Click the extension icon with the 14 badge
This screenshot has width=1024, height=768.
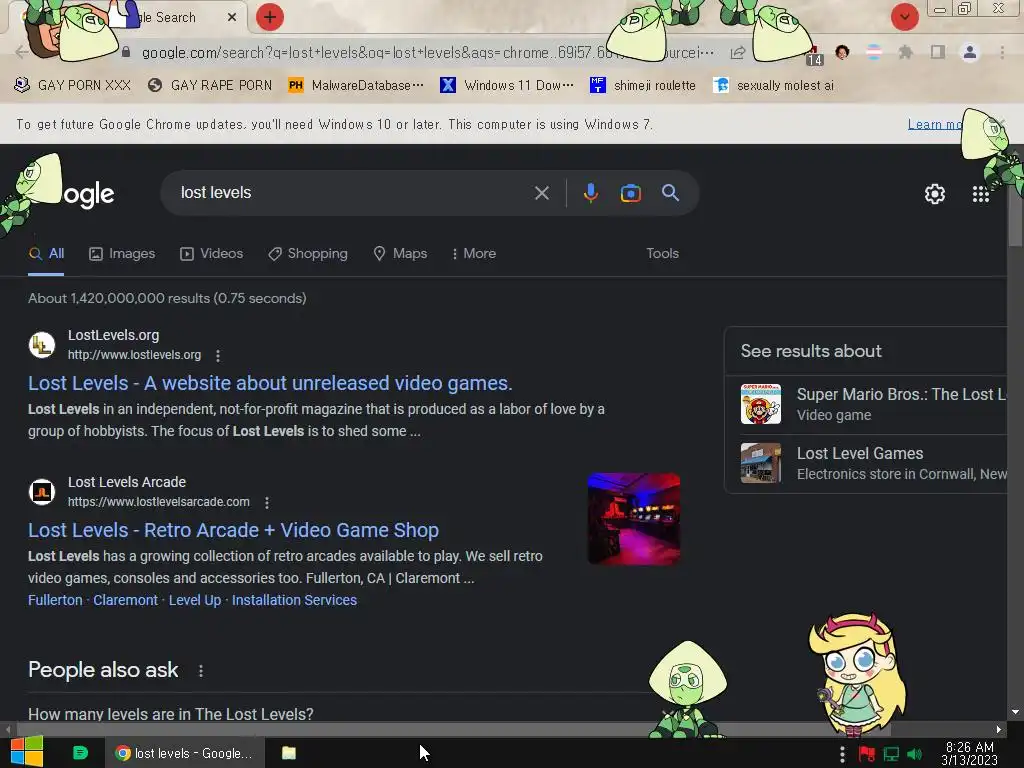coord(814,55)
